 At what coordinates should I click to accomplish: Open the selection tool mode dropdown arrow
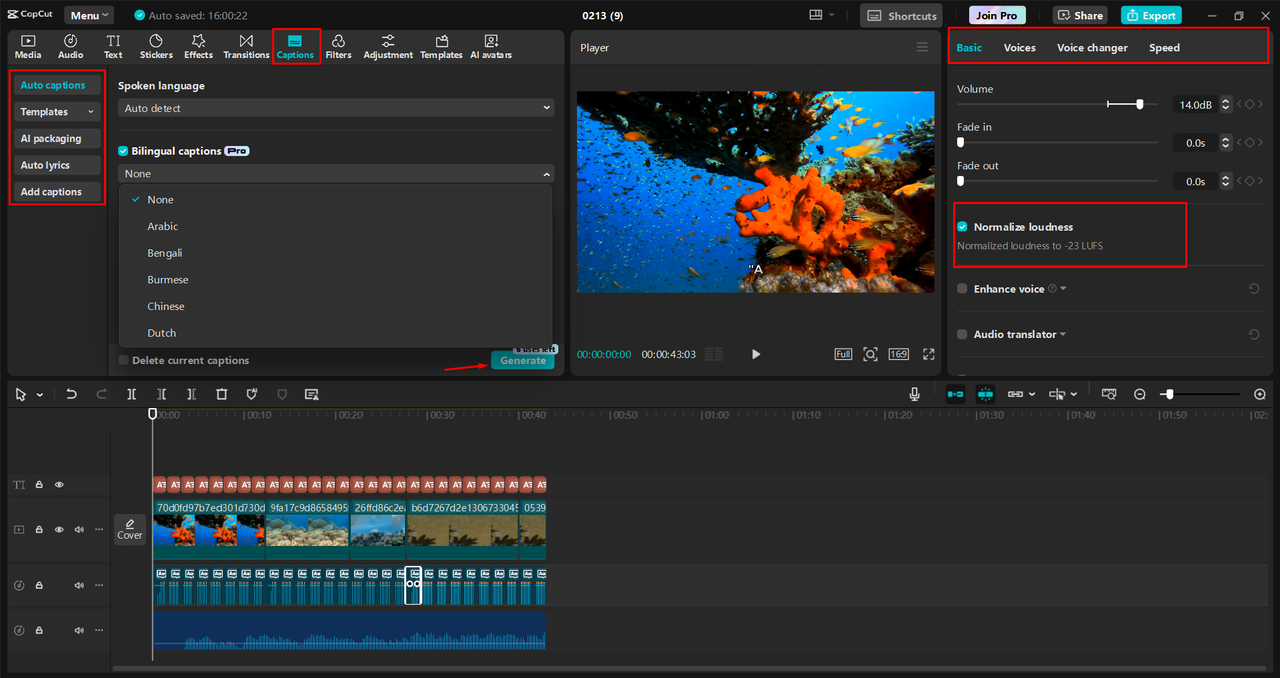click(40, 395)
